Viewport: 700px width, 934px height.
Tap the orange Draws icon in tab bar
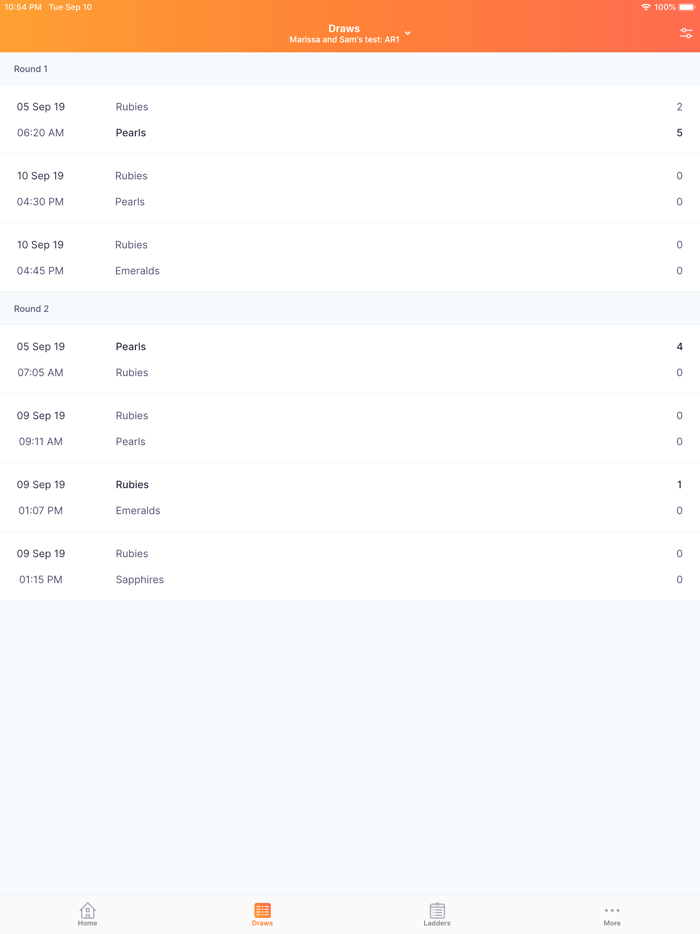[262, 908]
